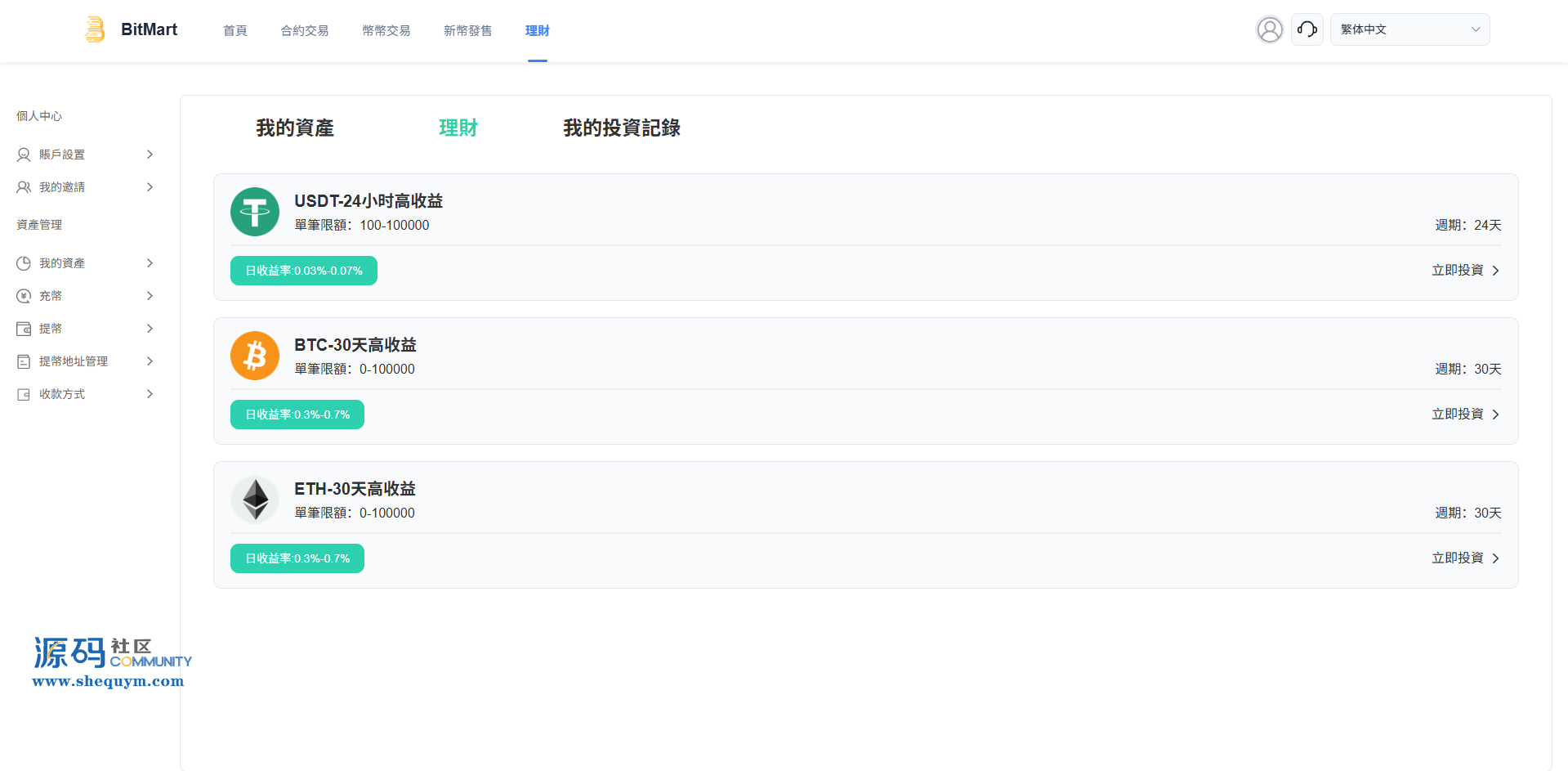Expand the 提幣地址管理 sidebar chevron

(150, 361)
